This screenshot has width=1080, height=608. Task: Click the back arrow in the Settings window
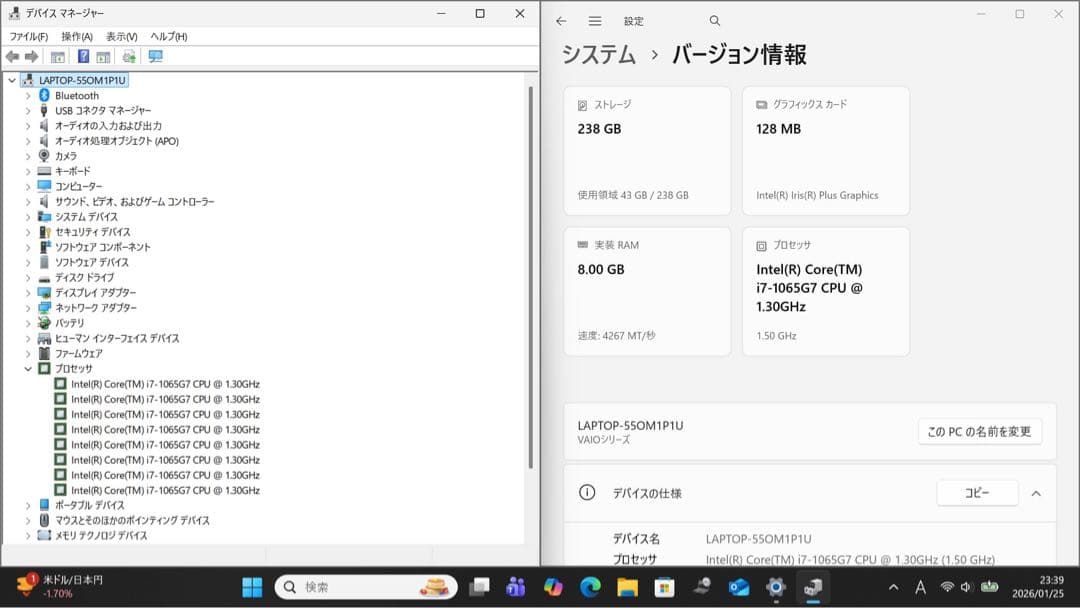pyautogui.click(x=560, y=20)
